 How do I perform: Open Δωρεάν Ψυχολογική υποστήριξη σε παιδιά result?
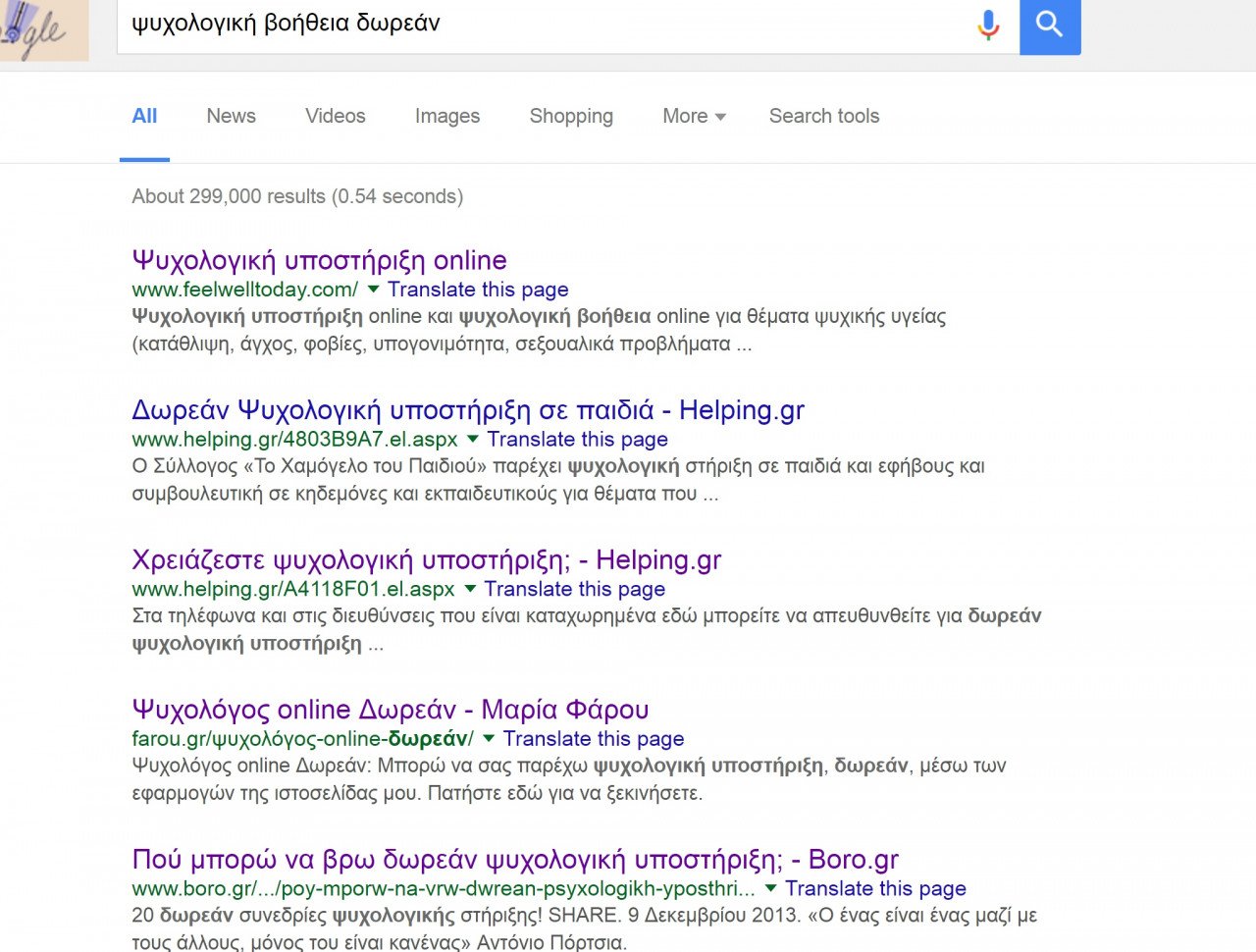coord(468,410)
